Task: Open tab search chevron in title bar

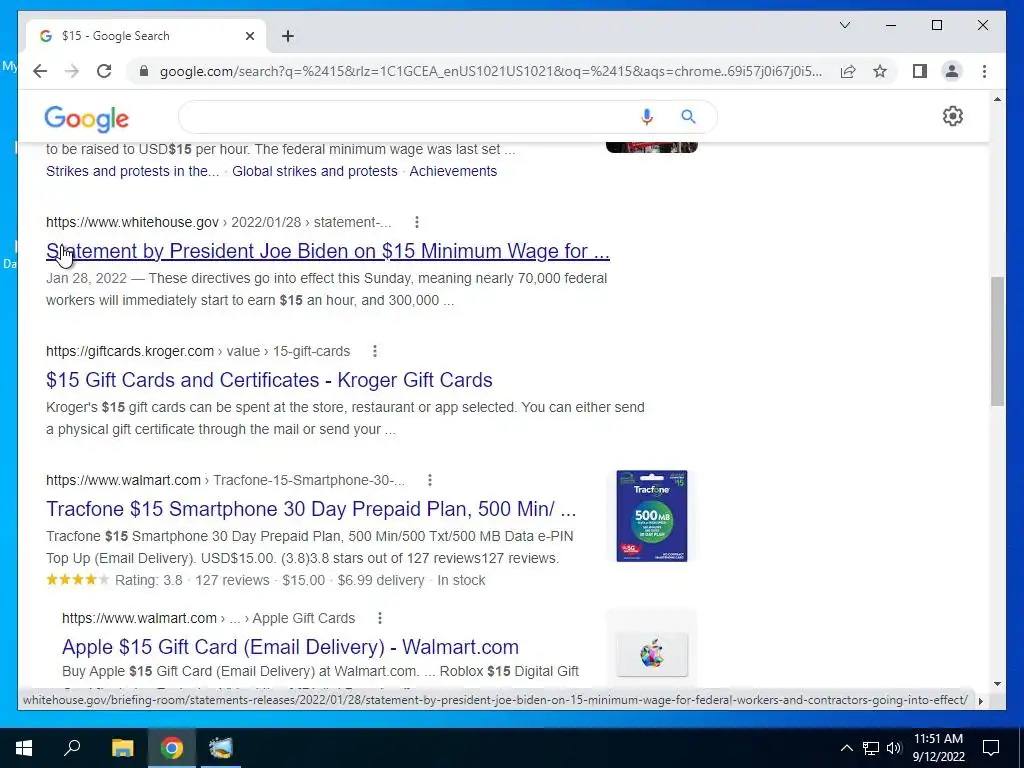Action: pos(844,25)
